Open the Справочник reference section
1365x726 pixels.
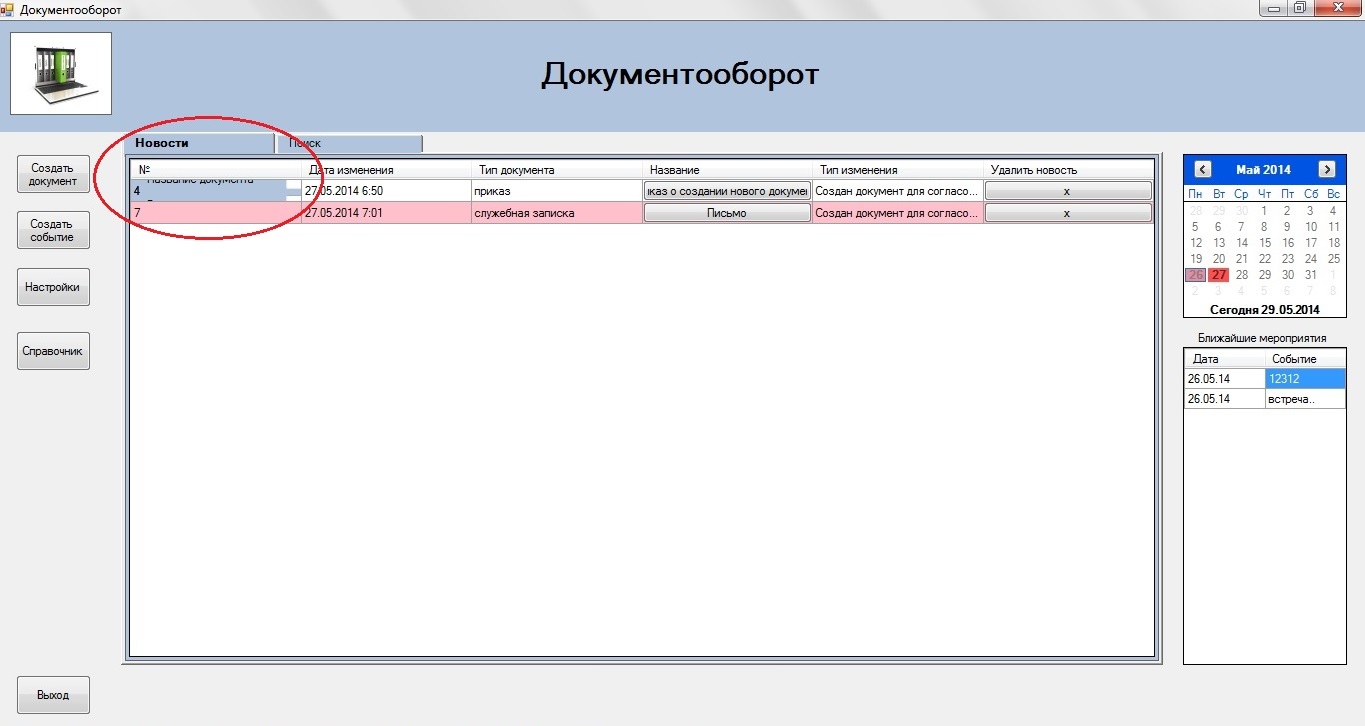tap(53, 351)
